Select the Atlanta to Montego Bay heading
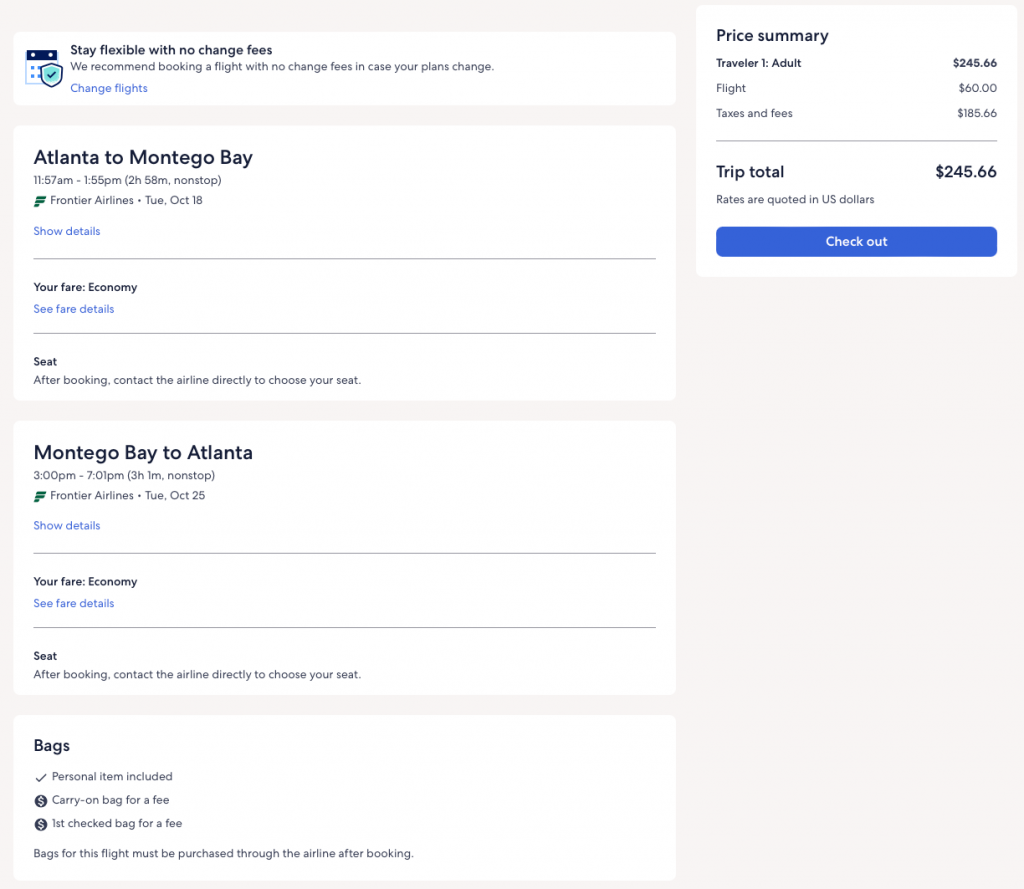The width and height of the screenshot is (1024, 889). [143, 158]
